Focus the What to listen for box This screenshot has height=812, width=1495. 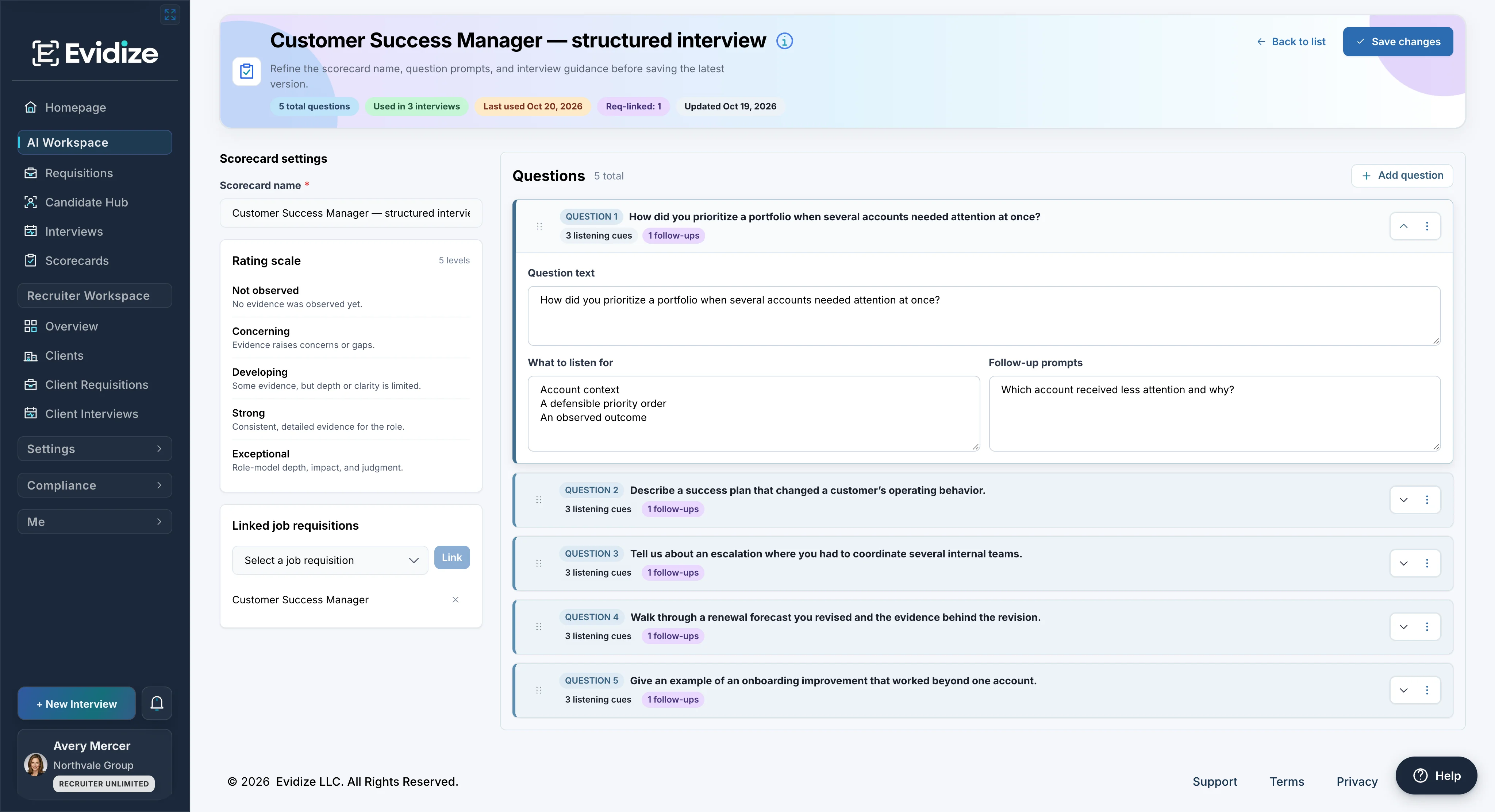click(753, 414)
